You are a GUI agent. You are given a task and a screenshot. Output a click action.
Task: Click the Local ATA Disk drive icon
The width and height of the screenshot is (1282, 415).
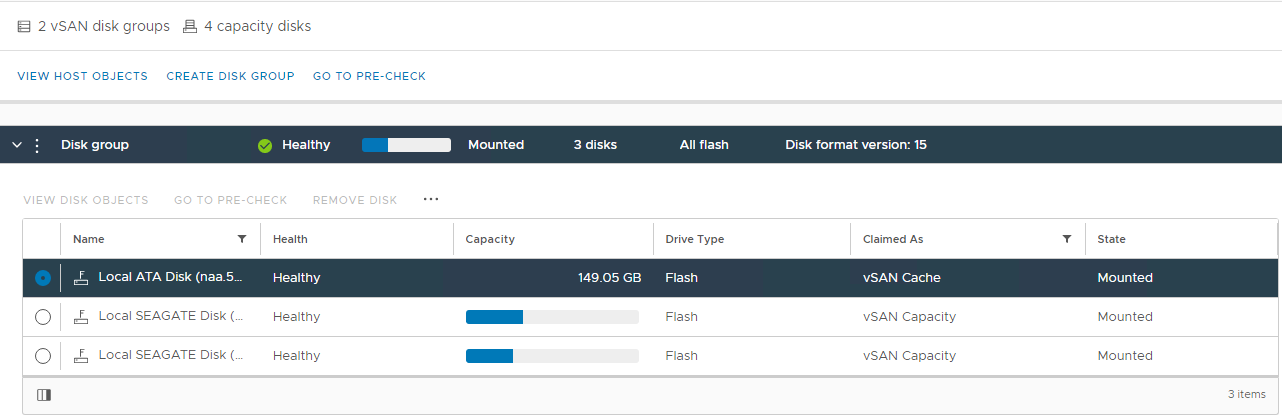(x=82, y=278)
